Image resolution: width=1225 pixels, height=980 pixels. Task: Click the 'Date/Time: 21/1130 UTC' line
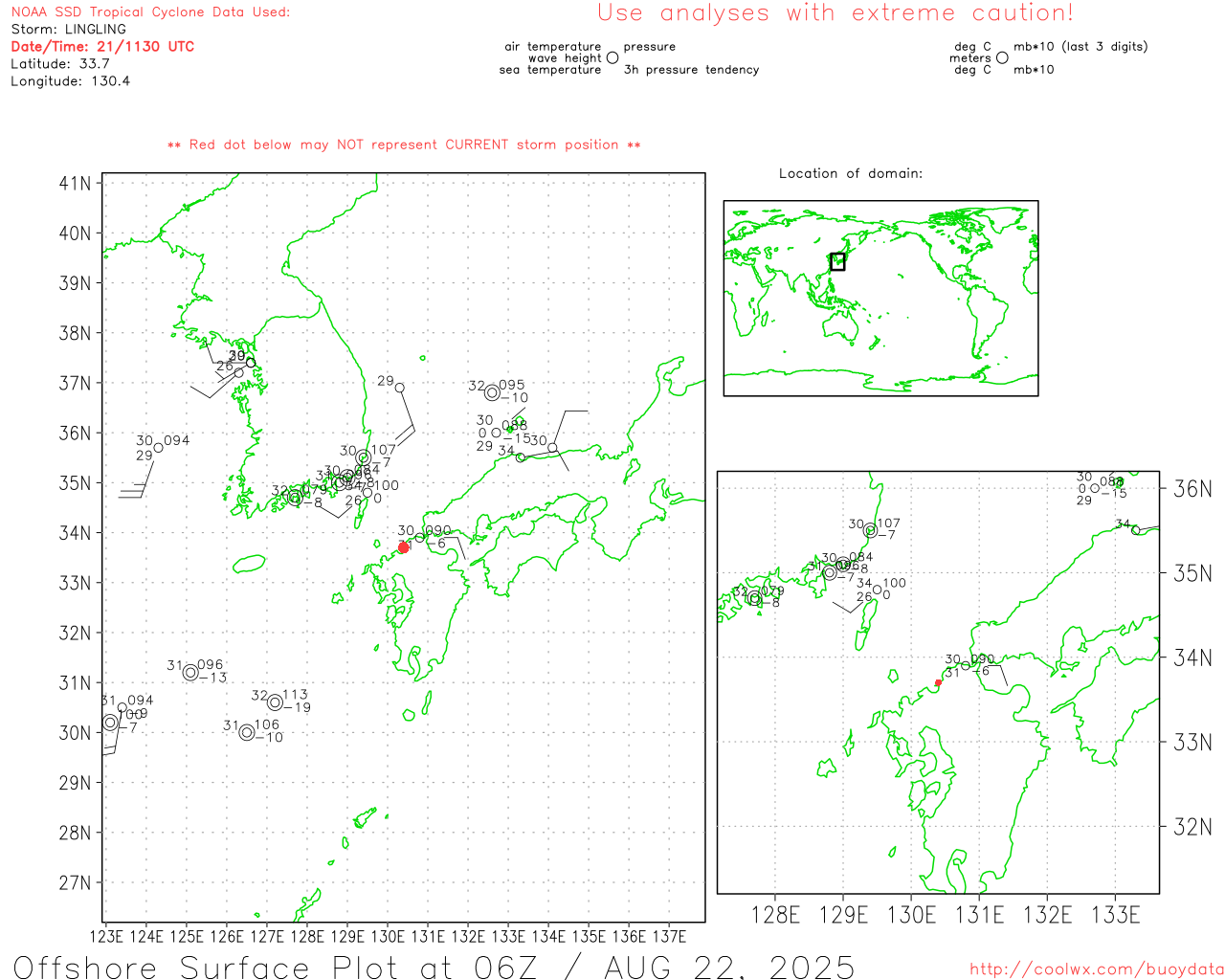102,46
